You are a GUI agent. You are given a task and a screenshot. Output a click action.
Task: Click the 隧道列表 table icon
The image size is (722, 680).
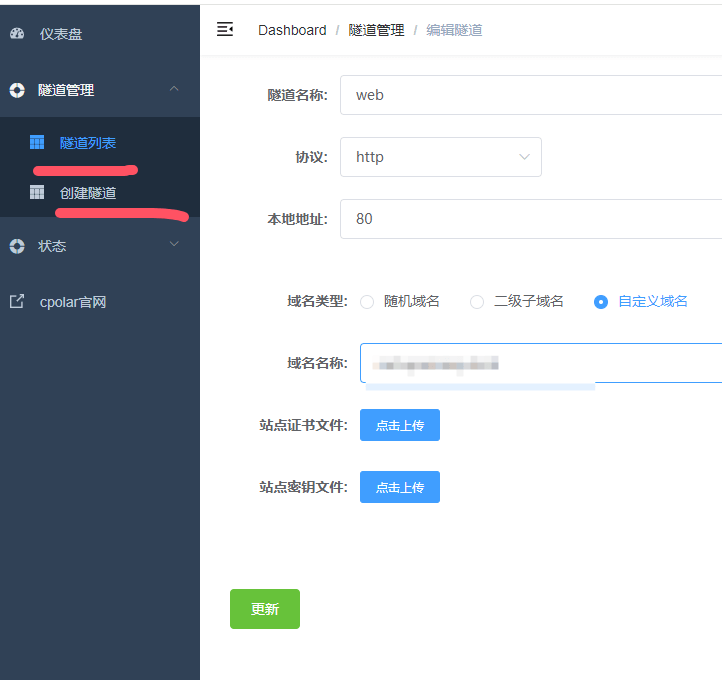pos(37,143)
